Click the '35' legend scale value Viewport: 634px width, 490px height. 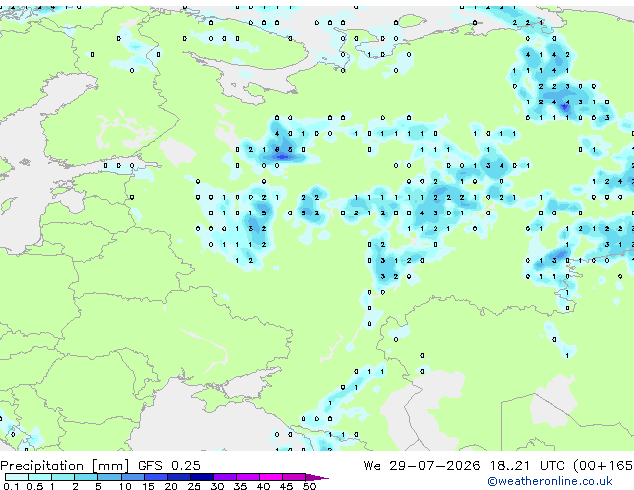[240, 486]
